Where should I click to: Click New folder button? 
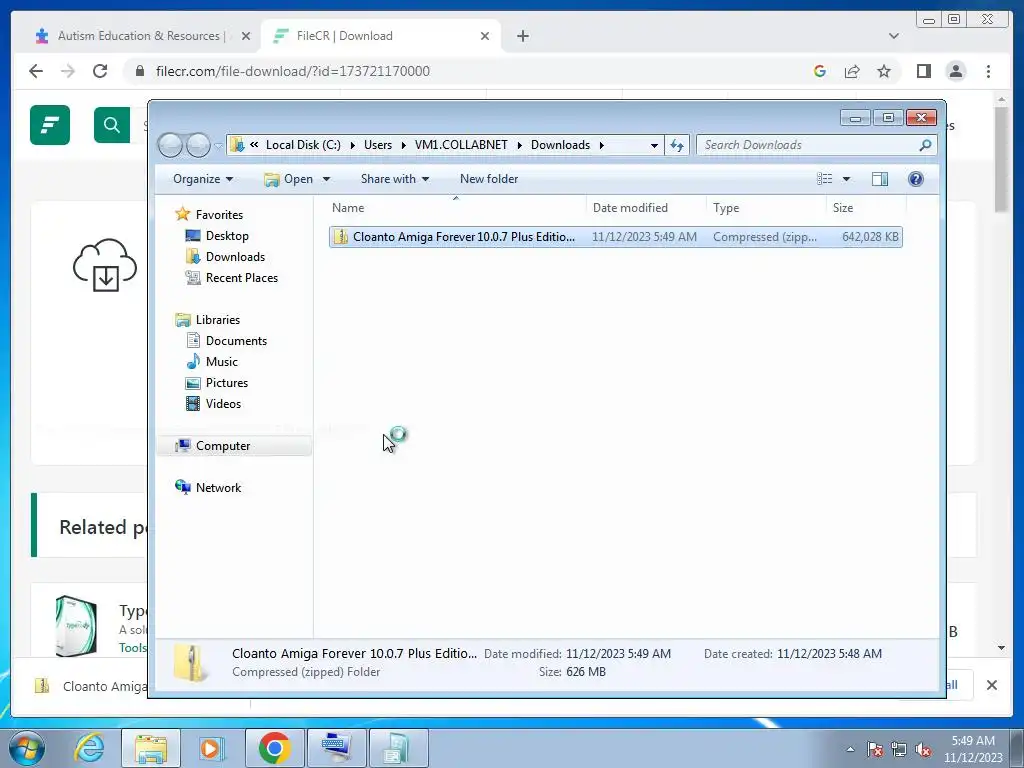488,179
